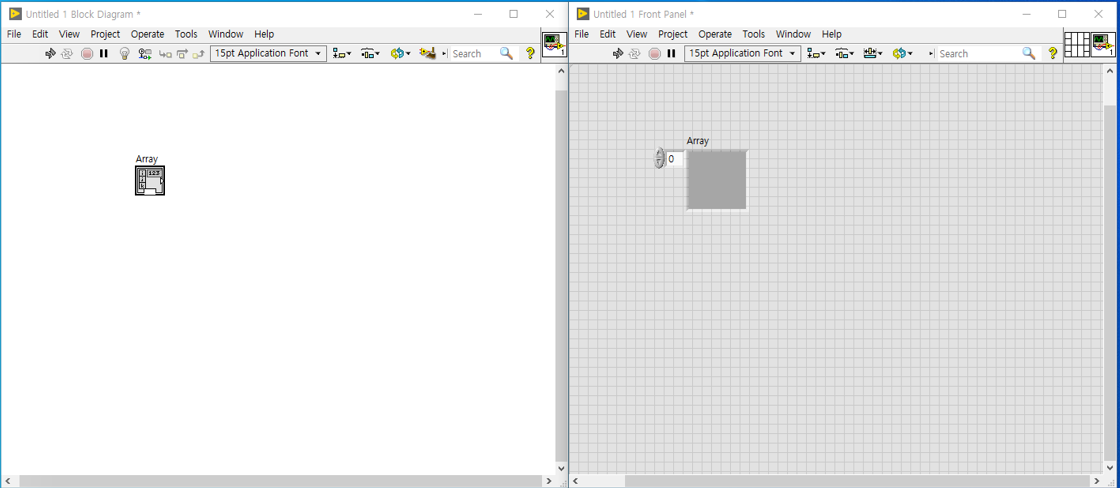Click the array index stepper arrows
This screenshot has width=1120, height=488.
(x=659, y=159)
